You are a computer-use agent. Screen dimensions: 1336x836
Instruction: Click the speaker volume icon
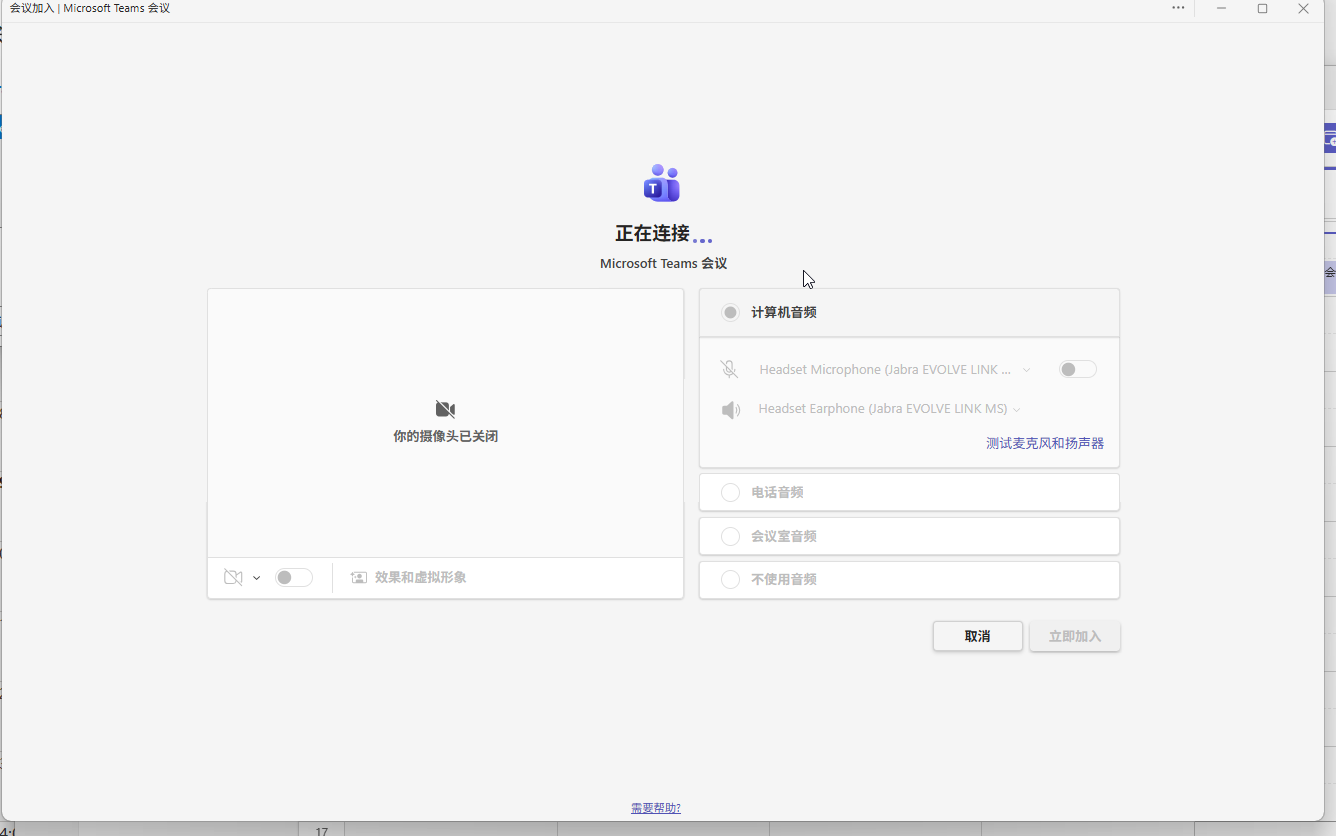click(x=731, y=410)
